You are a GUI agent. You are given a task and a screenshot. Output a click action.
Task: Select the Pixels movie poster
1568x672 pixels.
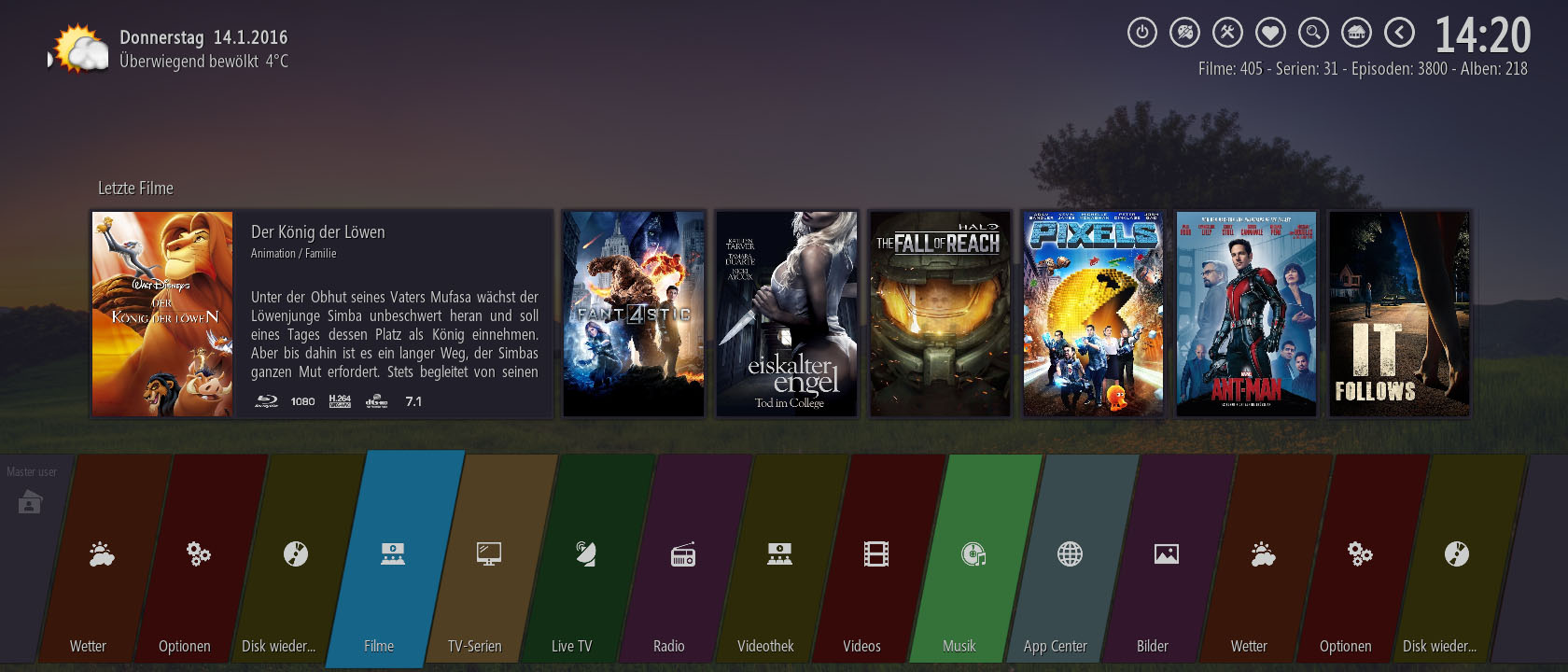(x=1093, y=314)
